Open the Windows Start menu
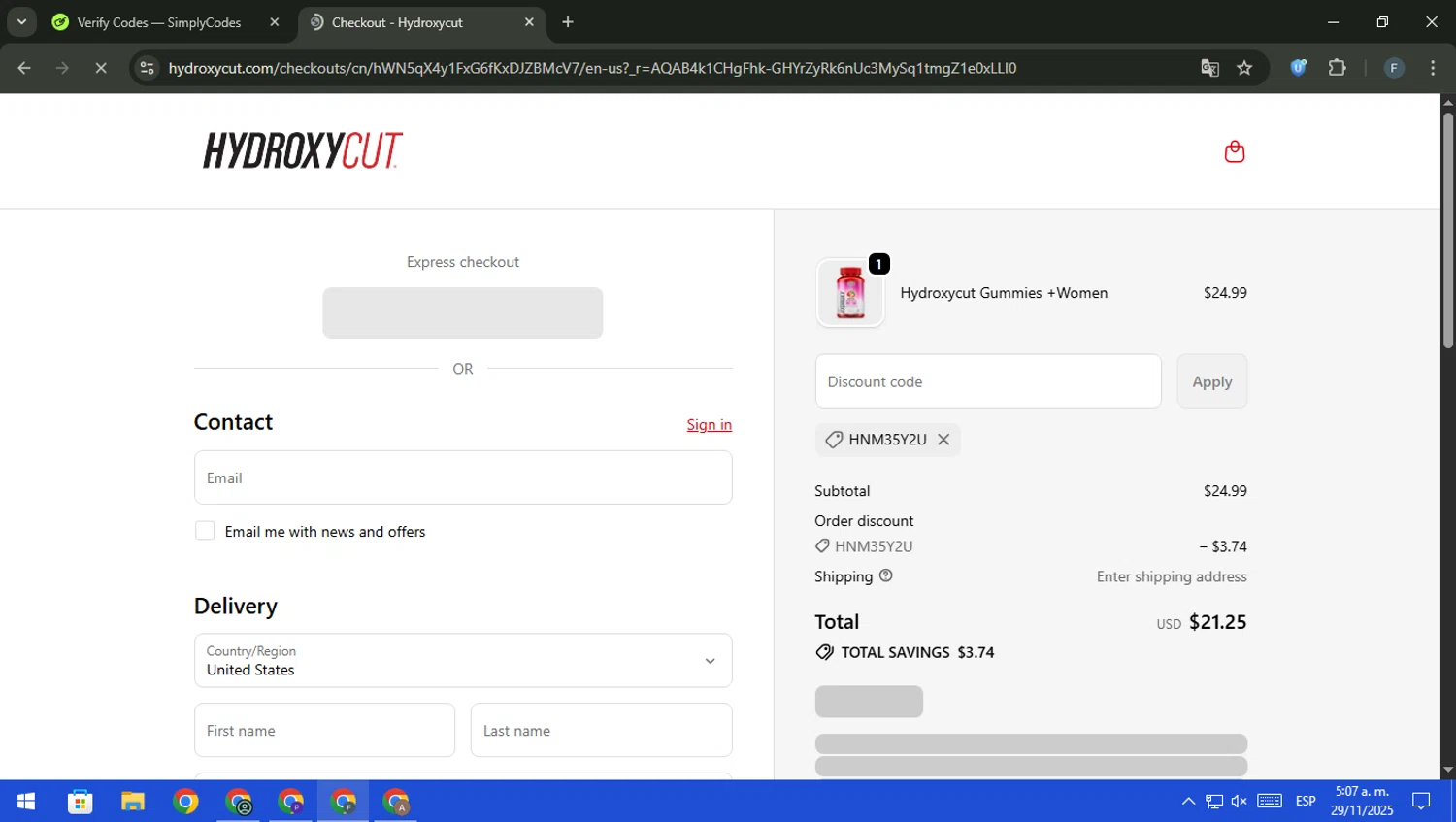The width and height of the screenshot is (1456, 822). [26, 801]
